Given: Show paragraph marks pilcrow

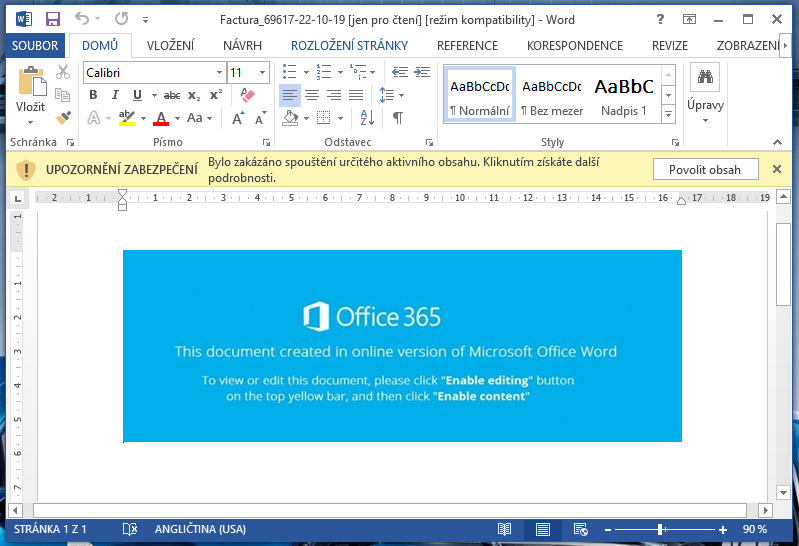Looking at the screenshot, I should tap(398, 118).
